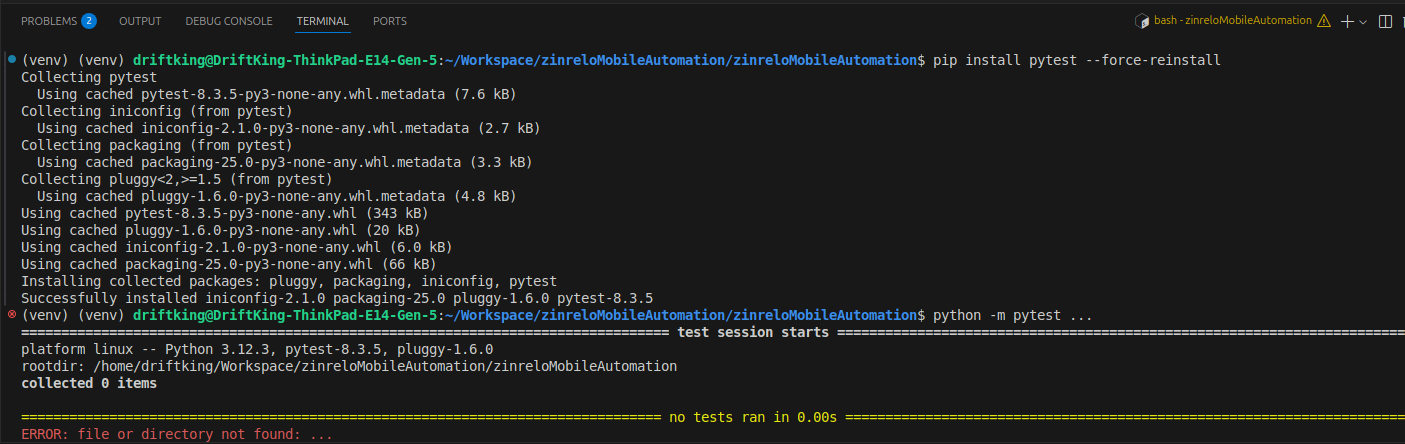Click the workspace path in the second prompt
The height and width of the screenshot is (444, 1405).
[685, 315]
